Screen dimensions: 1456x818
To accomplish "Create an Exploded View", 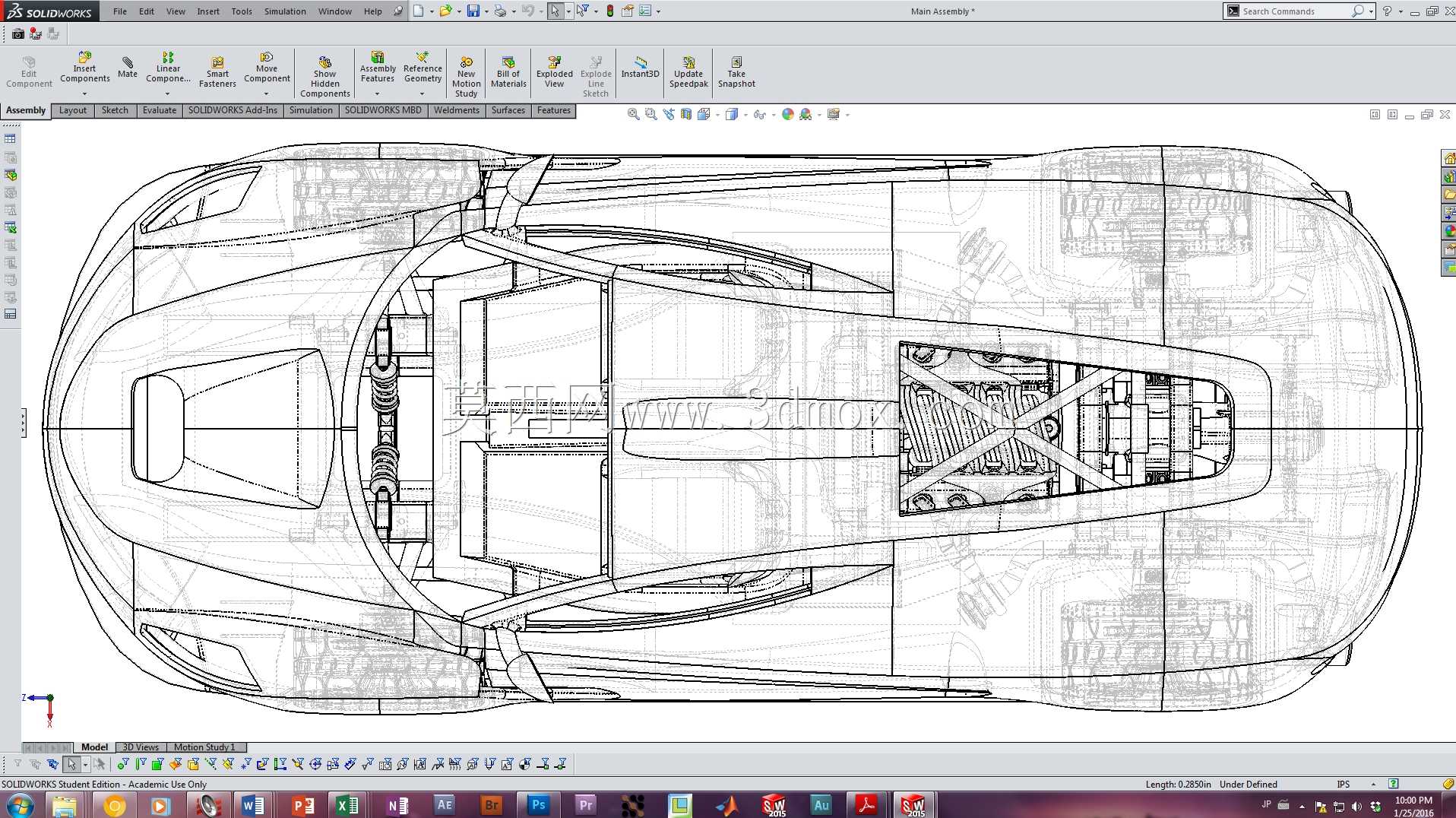I will click(554, 72).
